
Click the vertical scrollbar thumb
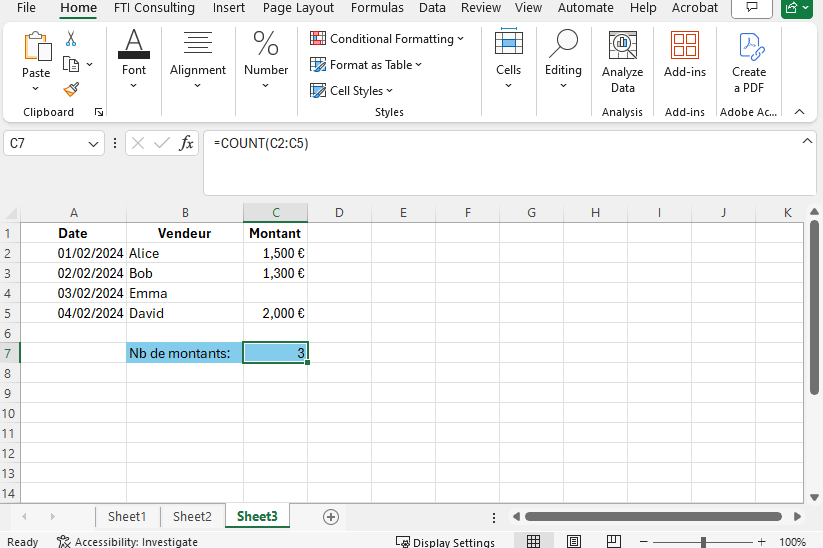814,307
